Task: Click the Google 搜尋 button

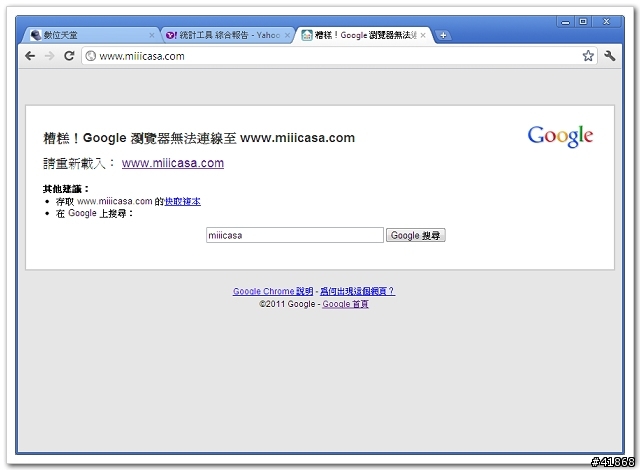Action: [416, 235]
